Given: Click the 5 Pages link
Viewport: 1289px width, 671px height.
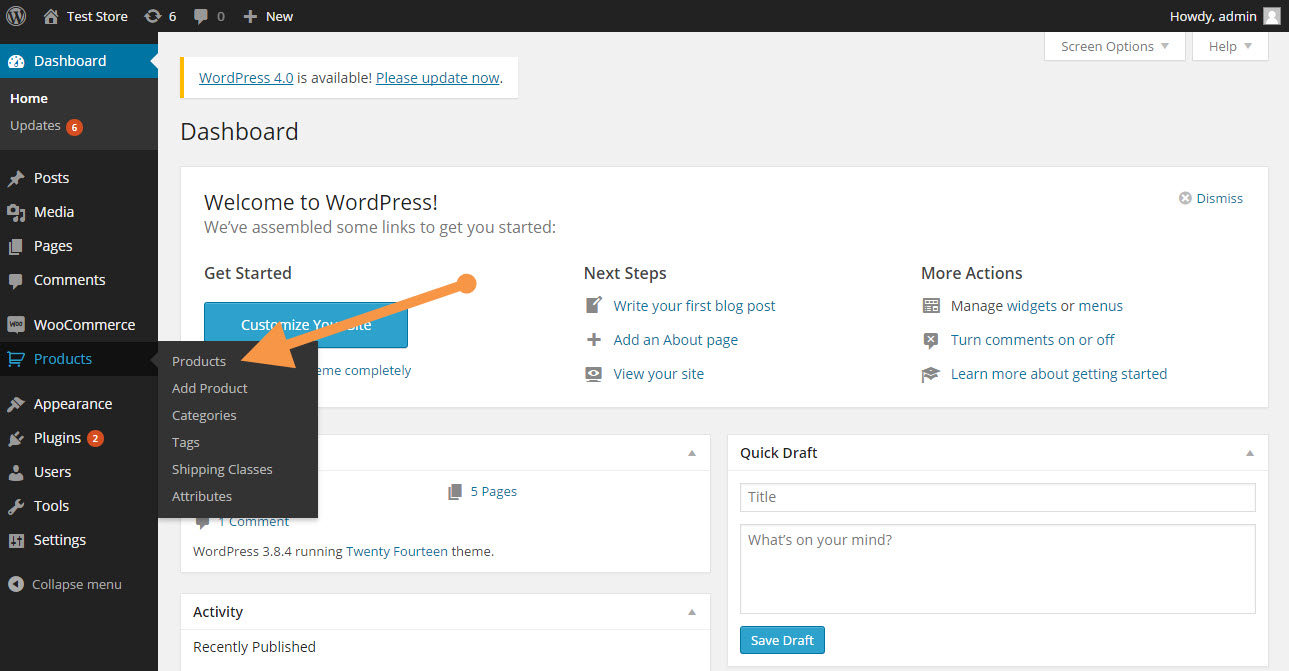Looking at the screenshot, I should tap(493, 491).
